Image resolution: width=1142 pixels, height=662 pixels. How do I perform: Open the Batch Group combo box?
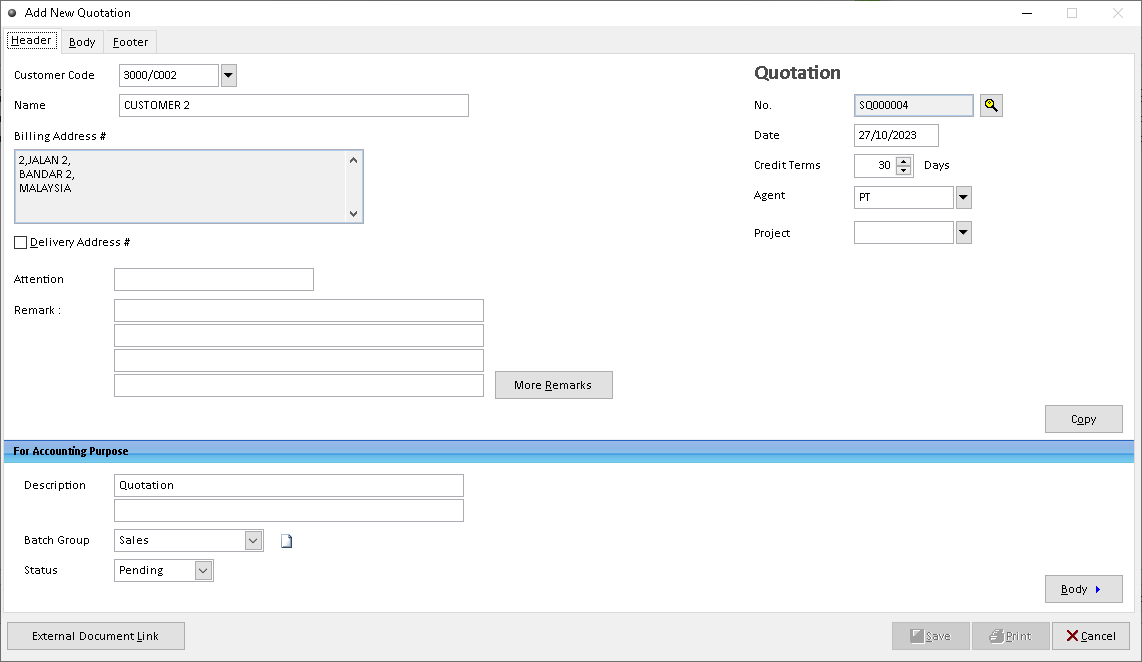tap(252, 540)
